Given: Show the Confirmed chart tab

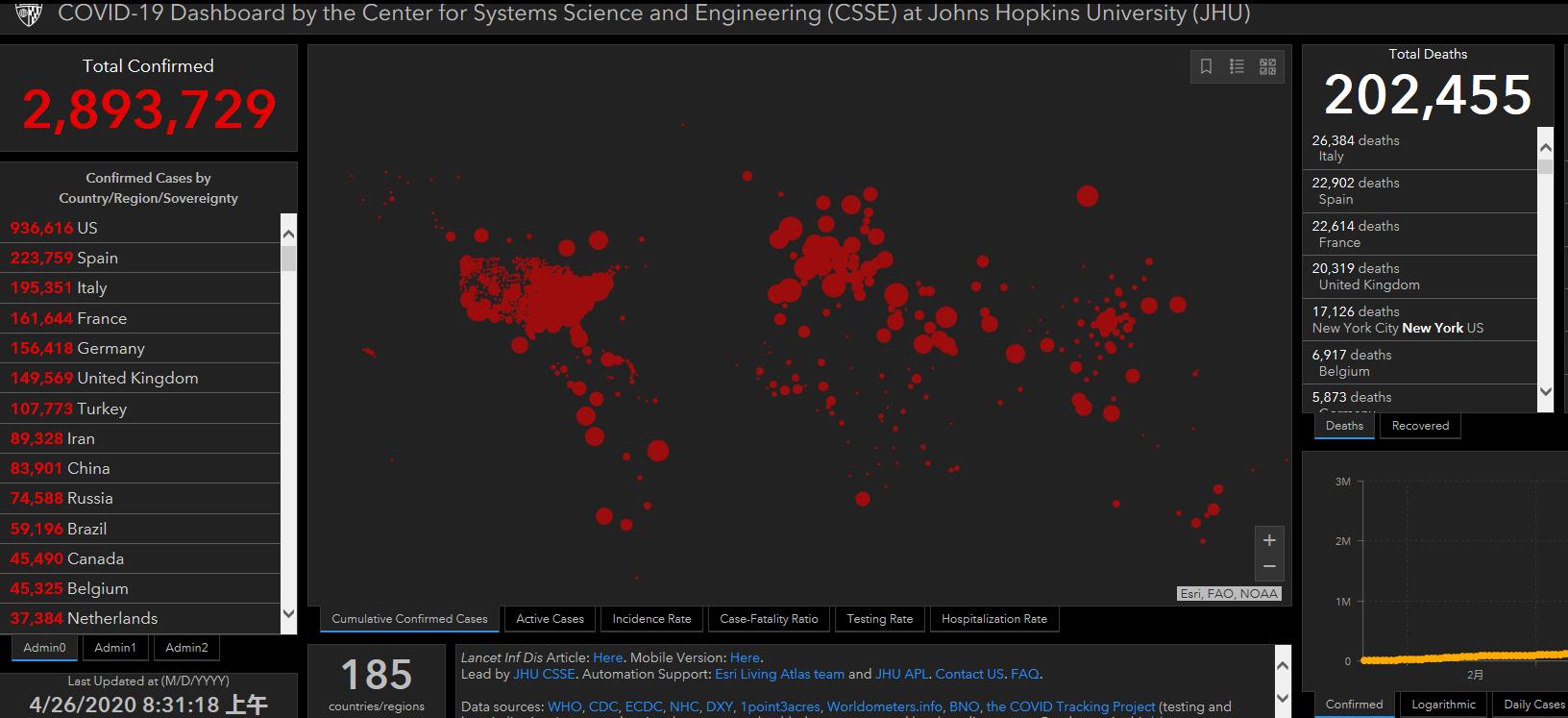Looking at the screenshot, I should pos(1354,705).
